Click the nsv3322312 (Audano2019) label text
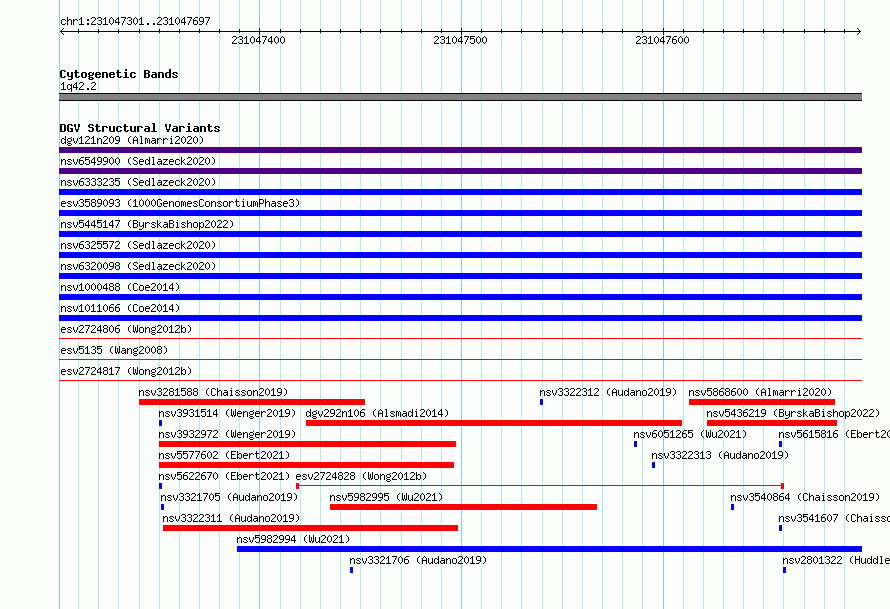The height and width of the screenshot is (609, 890). (x=608, y=392)
